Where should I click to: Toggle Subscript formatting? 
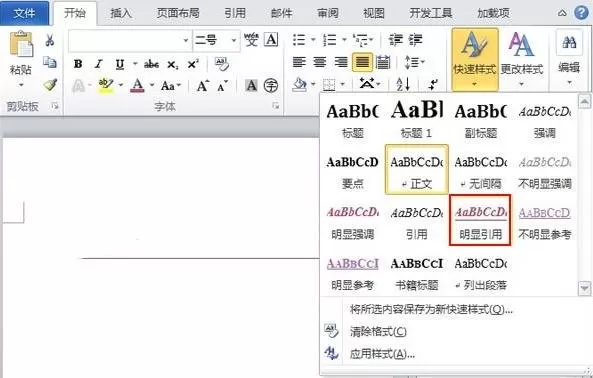pos(172,65)
